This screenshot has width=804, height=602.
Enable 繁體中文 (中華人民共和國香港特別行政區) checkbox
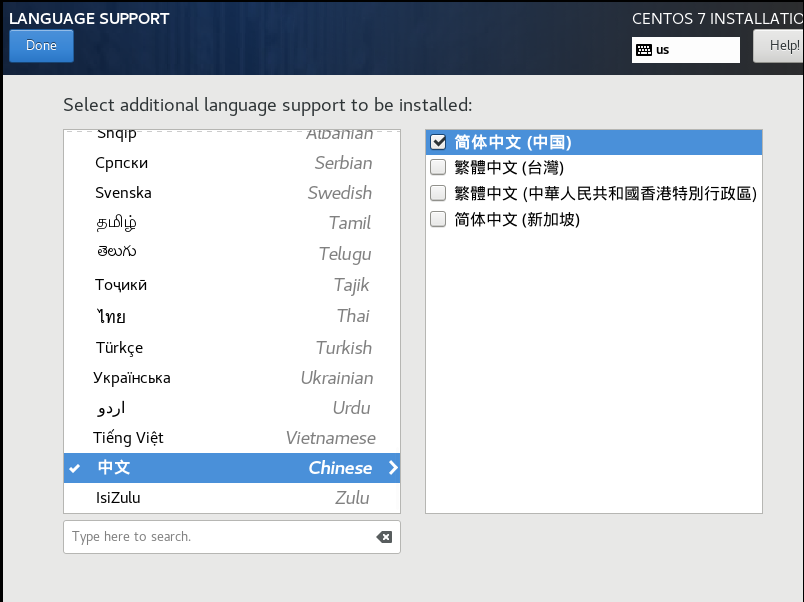tap(438, 193)
